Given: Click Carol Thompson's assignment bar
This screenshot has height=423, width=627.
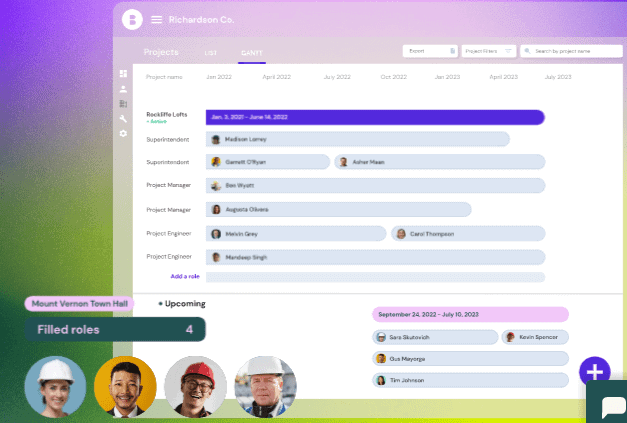Looking at the screenshot, I should [468, 234].
